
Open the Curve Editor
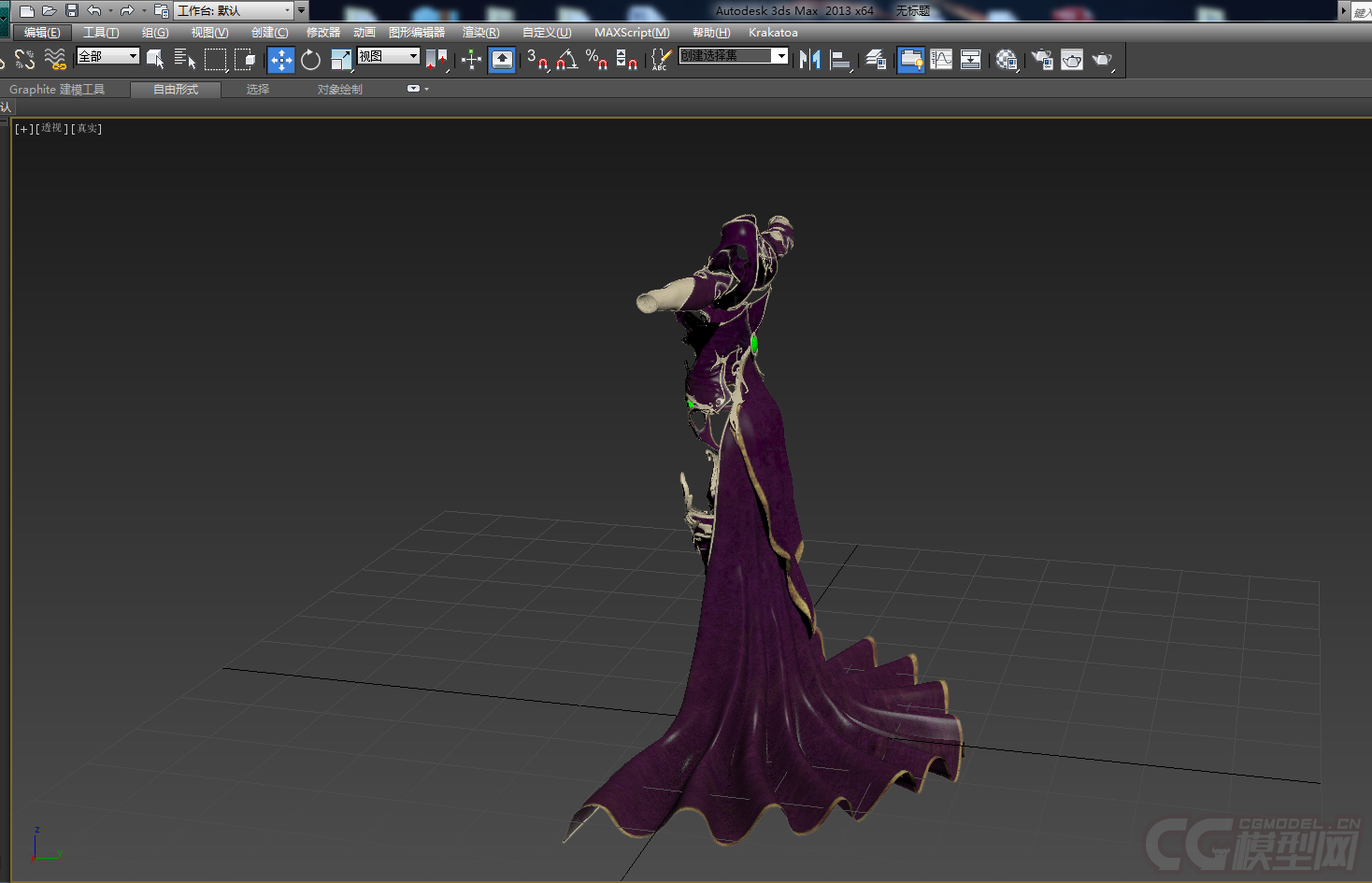[x=941, y=60]
